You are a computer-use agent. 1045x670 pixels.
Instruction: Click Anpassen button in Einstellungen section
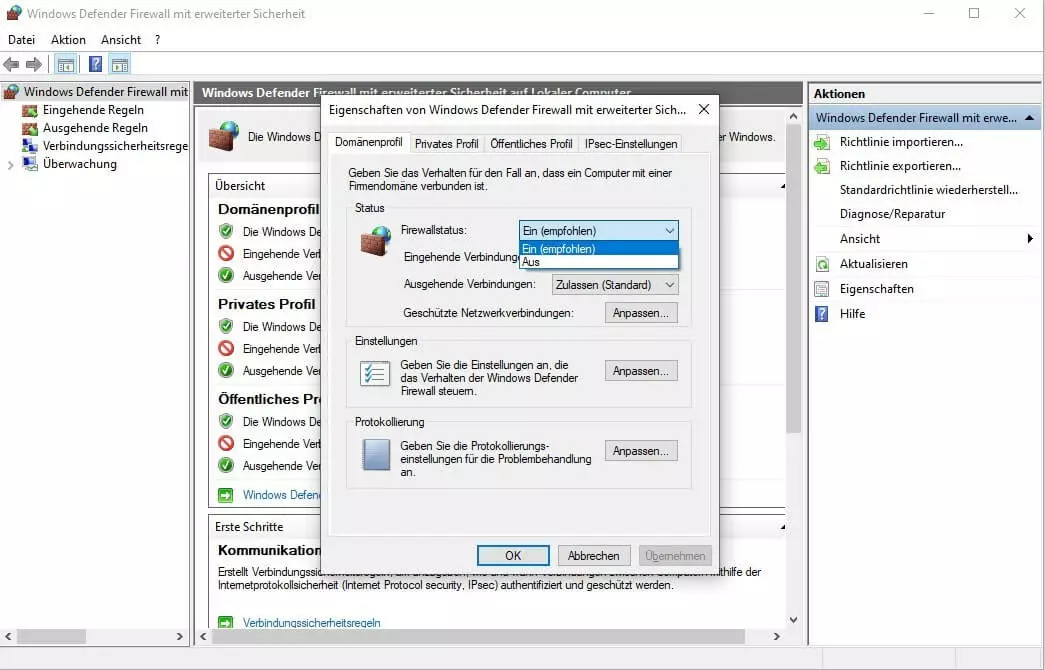click(641, 371)
